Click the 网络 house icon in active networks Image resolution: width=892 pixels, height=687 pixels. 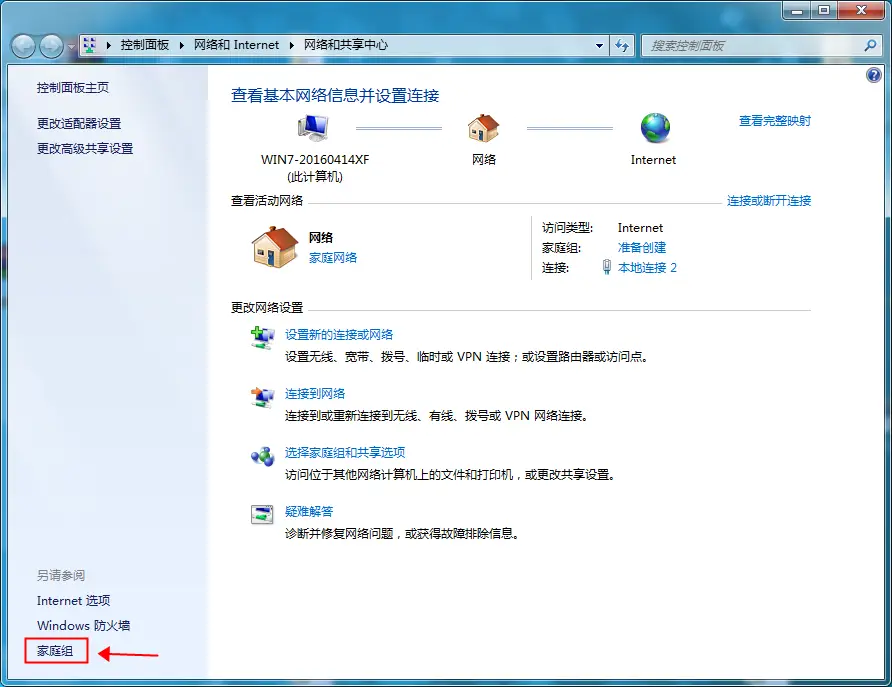(x=272, y=247)
